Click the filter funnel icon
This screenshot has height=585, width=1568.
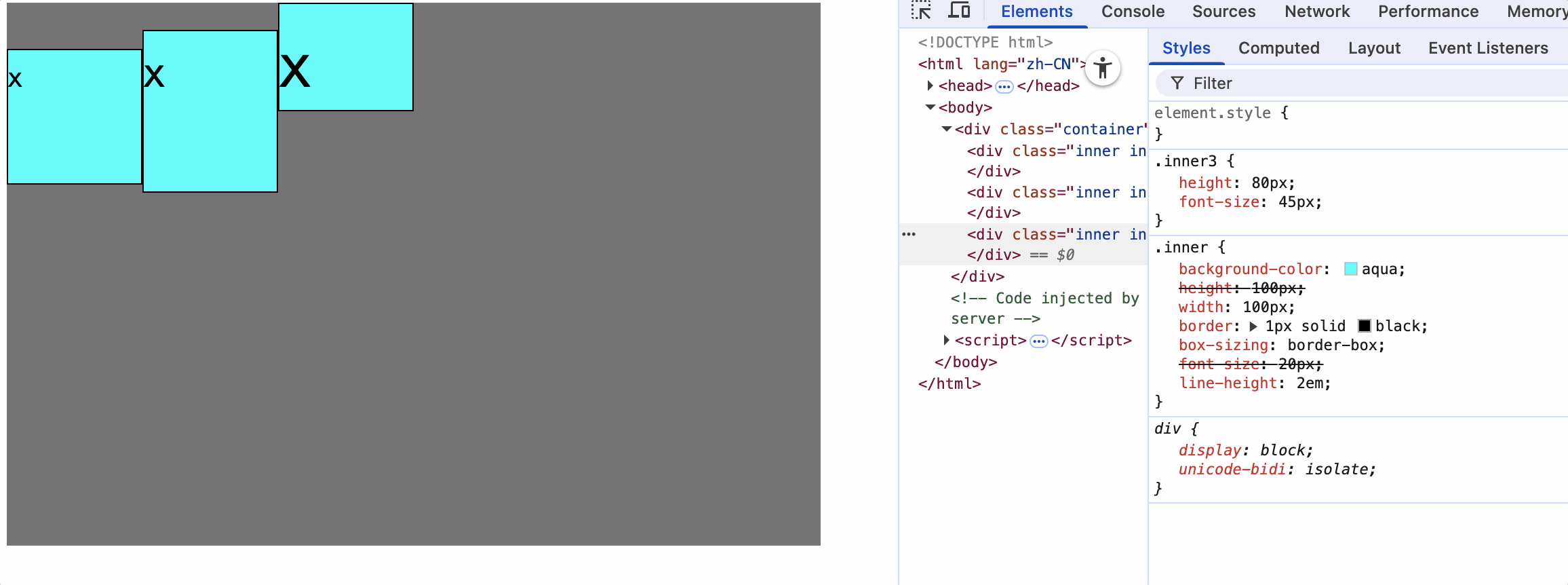[1177, 83]
